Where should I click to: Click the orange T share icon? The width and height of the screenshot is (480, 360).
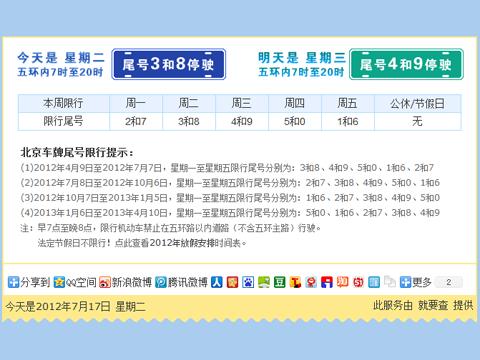(x=295, y=282)
